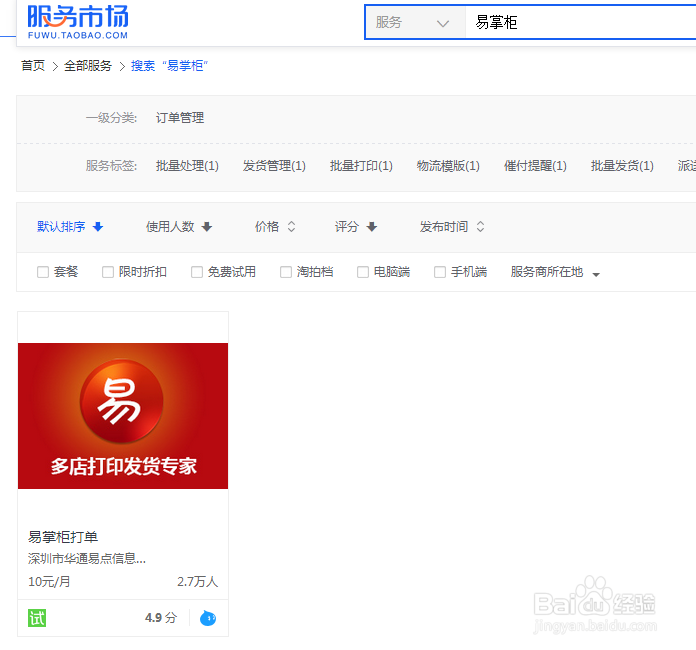This screenshot has width=696, height=650.
Task: Select the 订单管理 category
Action: 180,118
